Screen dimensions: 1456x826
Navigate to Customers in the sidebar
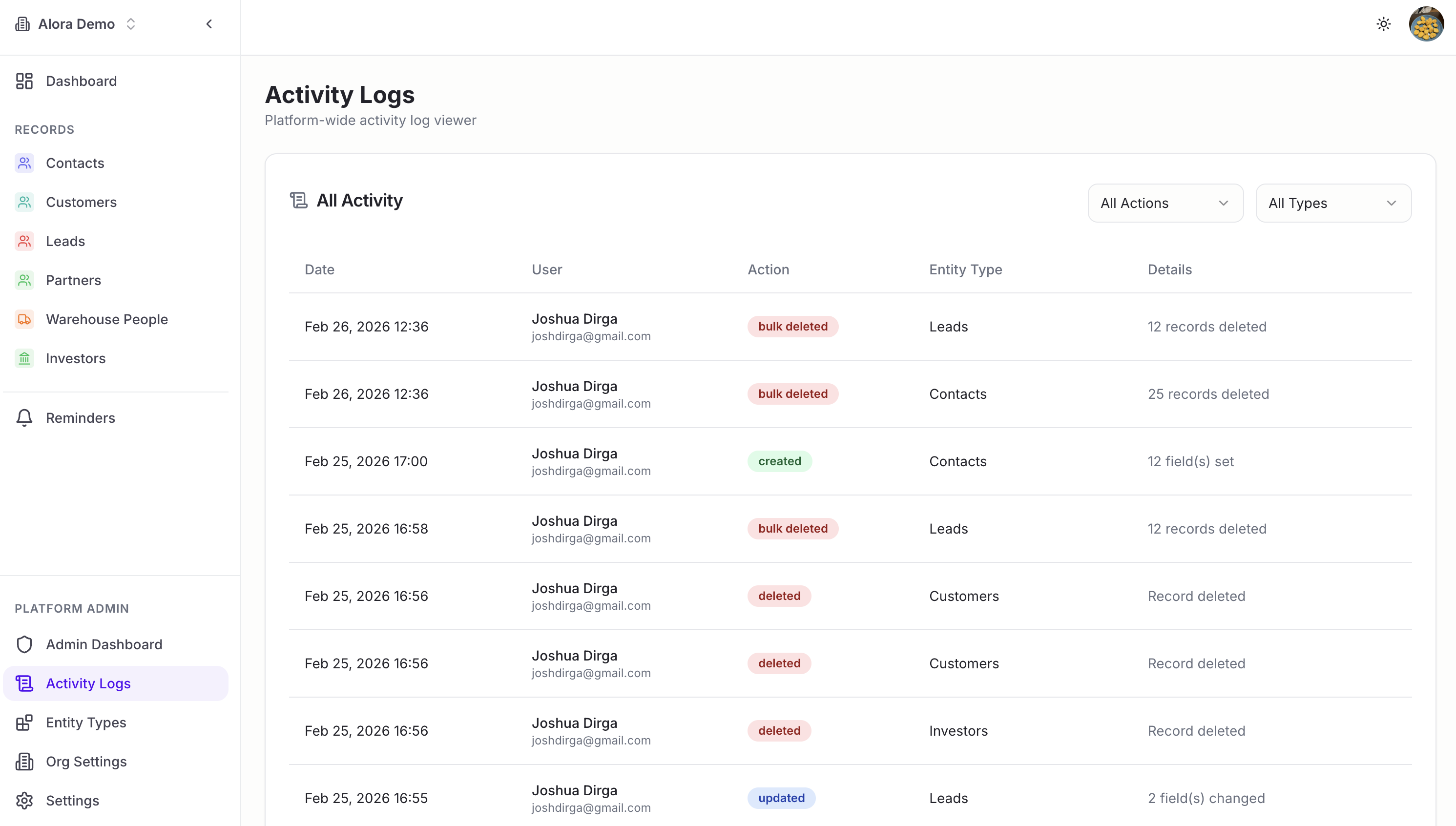[81, 203]
